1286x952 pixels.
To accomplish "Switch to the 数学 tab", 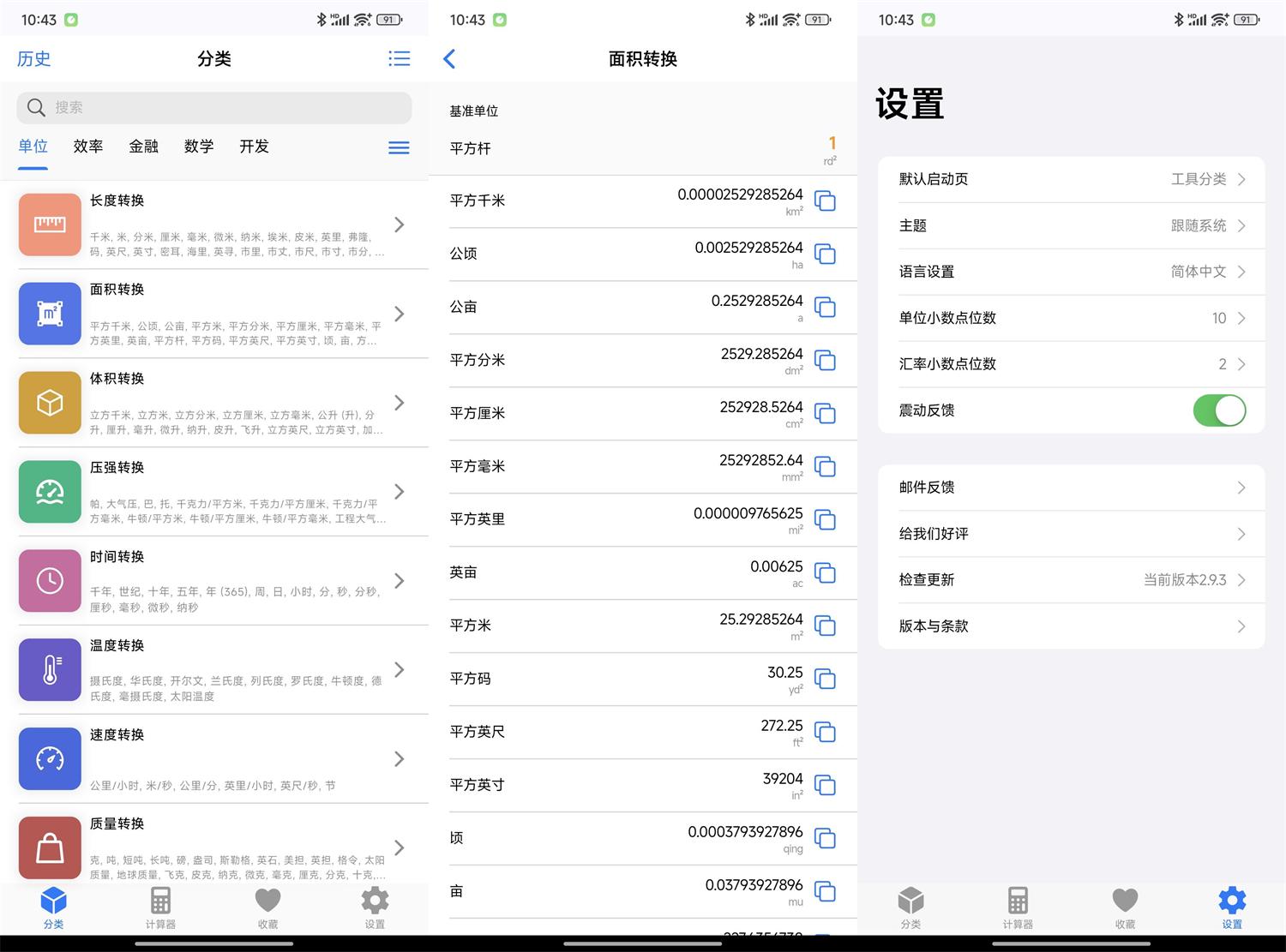I will pos(198,147).
